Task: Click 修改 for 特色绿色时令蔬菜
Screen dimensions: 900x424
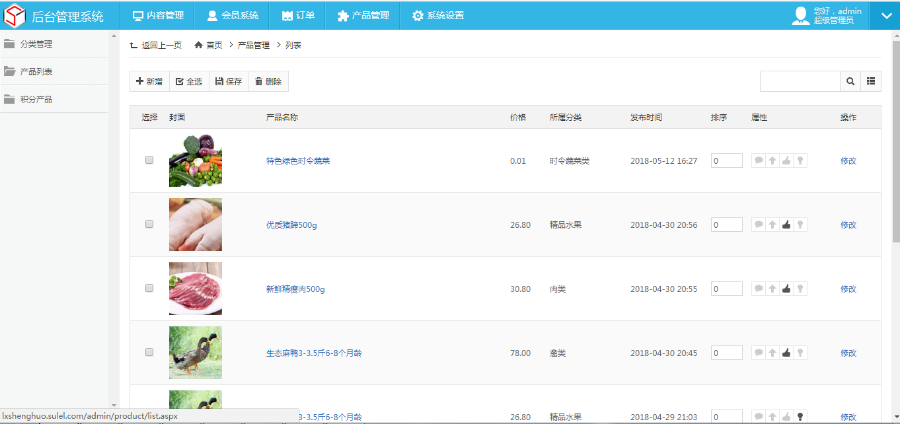Action: click(848, 161)
